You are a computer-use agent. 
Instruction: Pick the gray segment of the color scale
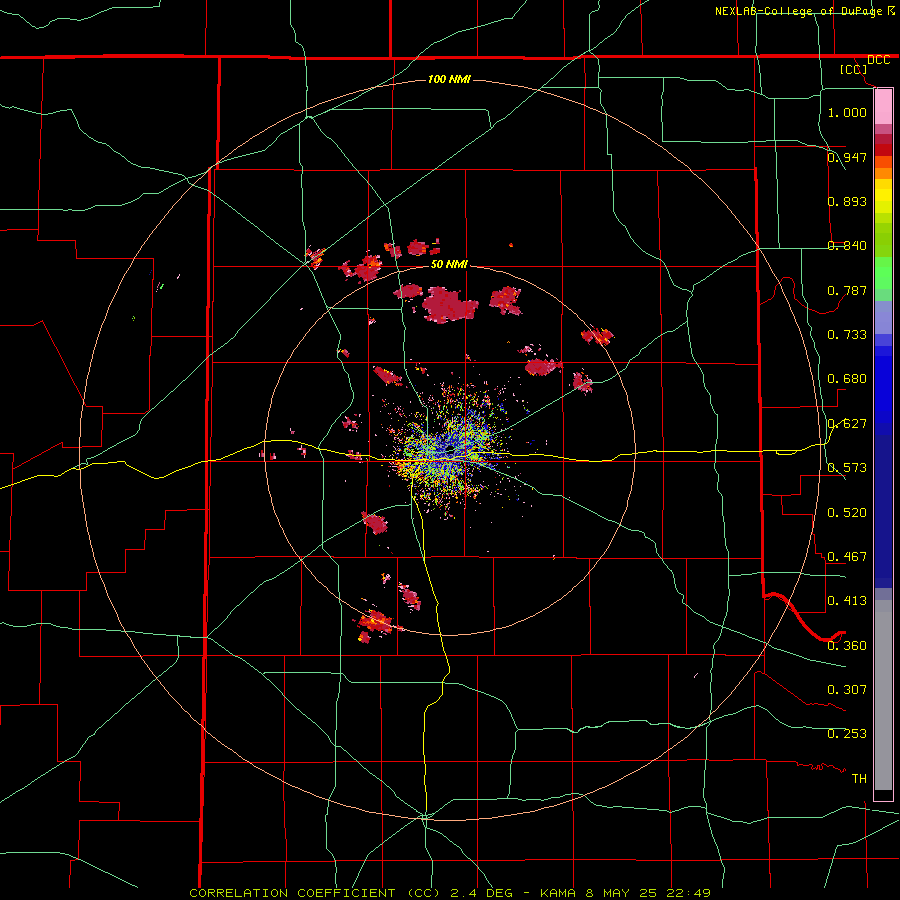point(883,695)
